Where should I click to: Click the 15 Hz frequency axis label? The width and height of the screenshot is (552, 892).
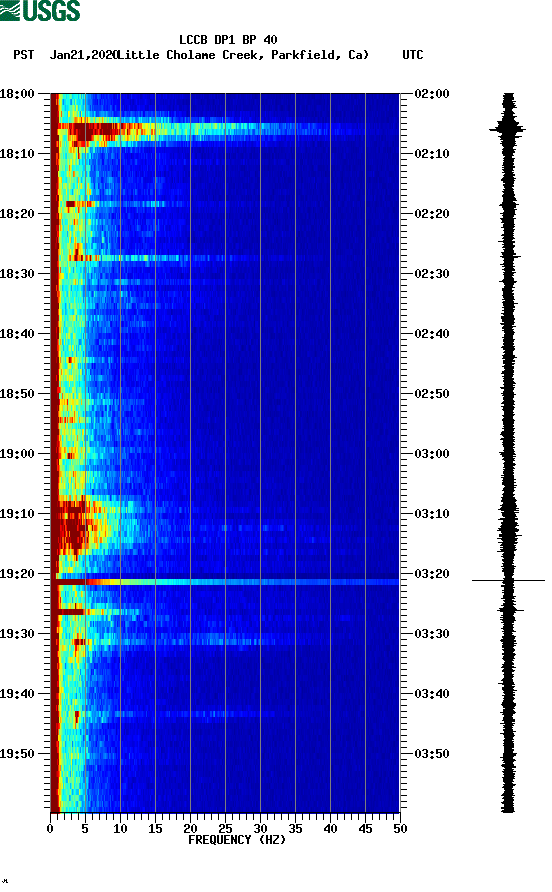(x=155, y=829)
